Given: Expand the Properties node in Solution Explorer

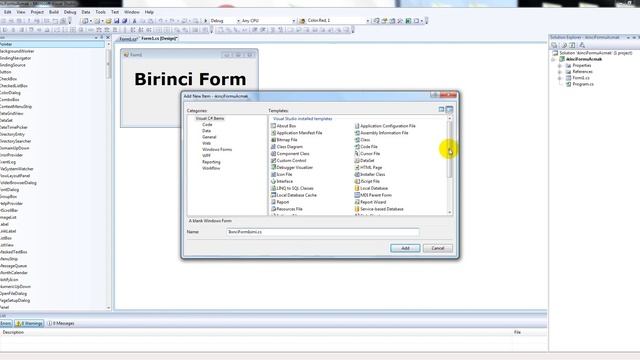Looking at the screenshot, I should tap(560, 66).
